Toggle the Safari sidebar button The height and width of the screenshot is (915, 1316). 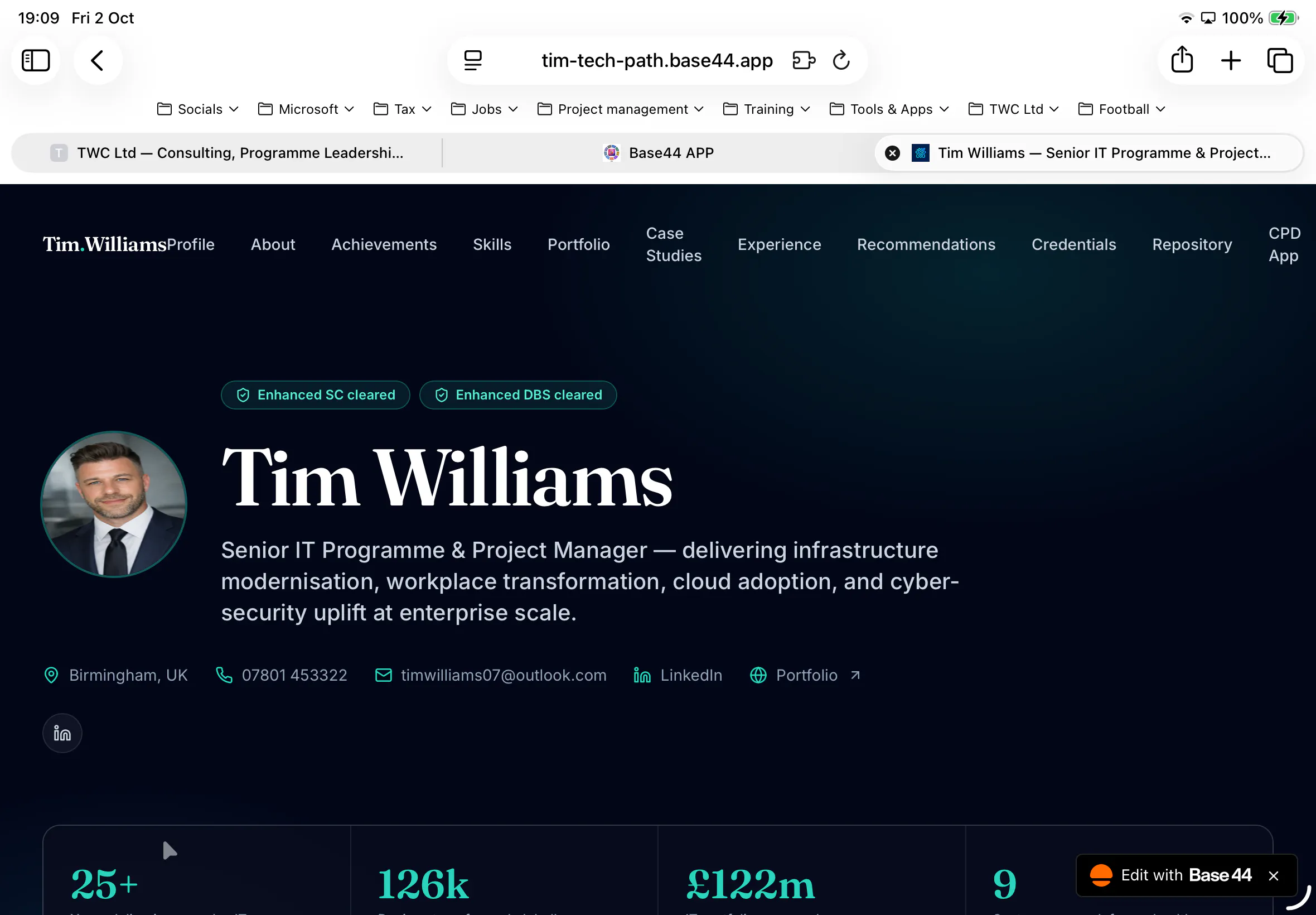[36, 60]
